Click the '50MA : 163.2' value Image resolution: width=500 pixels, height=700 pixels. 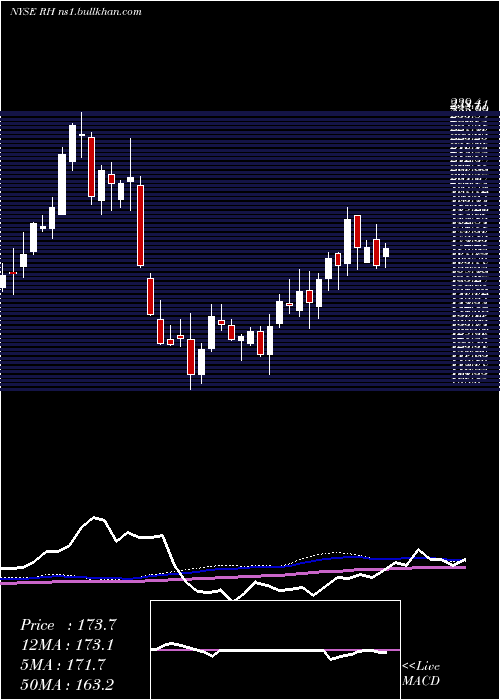(x=67, y=684)
